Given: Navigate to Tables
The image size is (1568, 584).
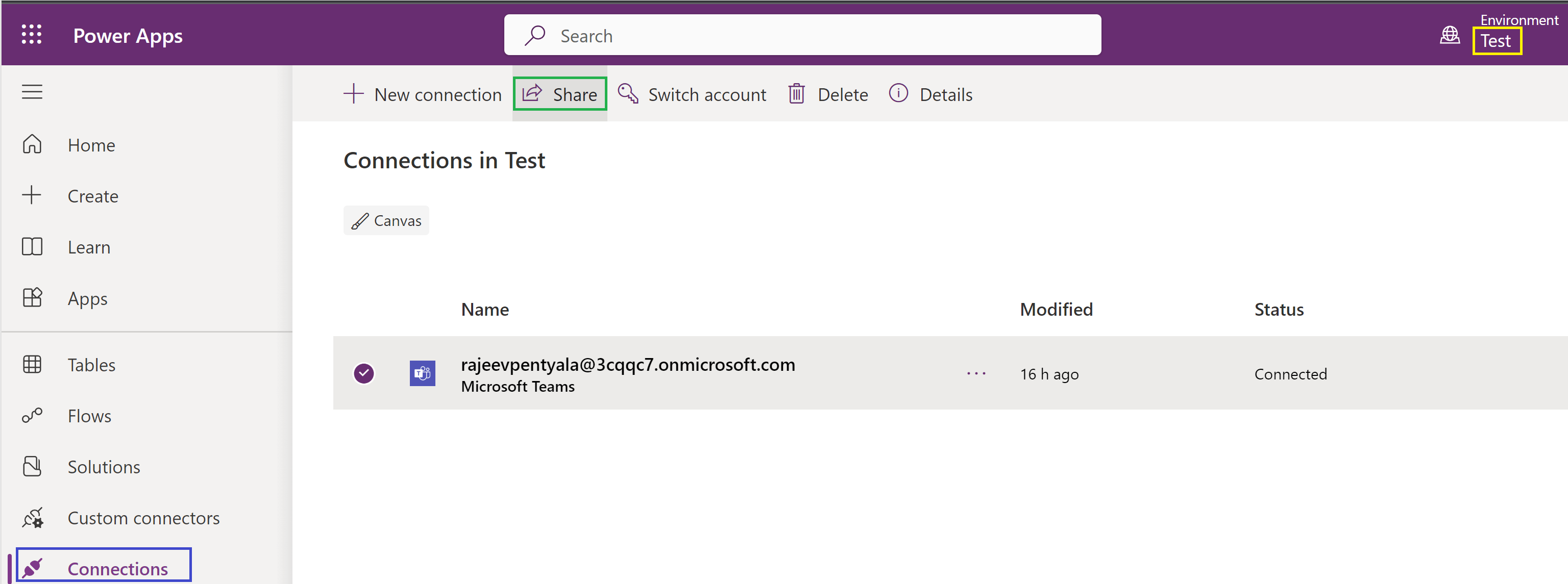Looking at the screenshot, I should click(91, 365).
